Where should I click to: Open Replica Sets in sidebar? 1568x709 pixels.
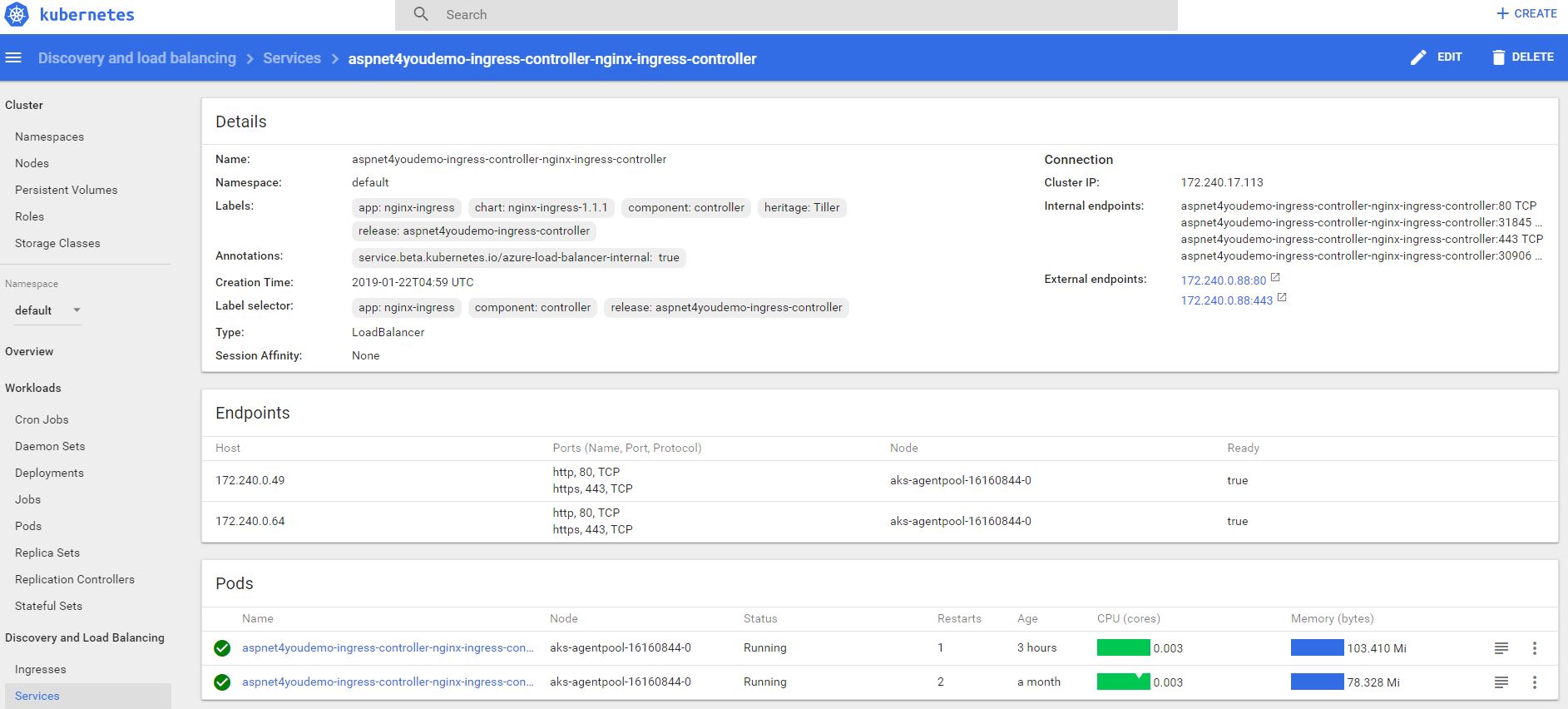(x=47, y=553)
